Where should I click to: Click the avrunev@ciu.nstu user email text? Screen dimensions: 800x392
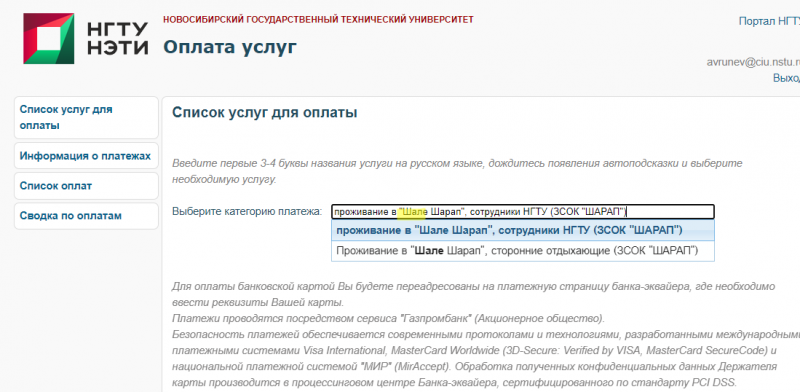(753, 62)
